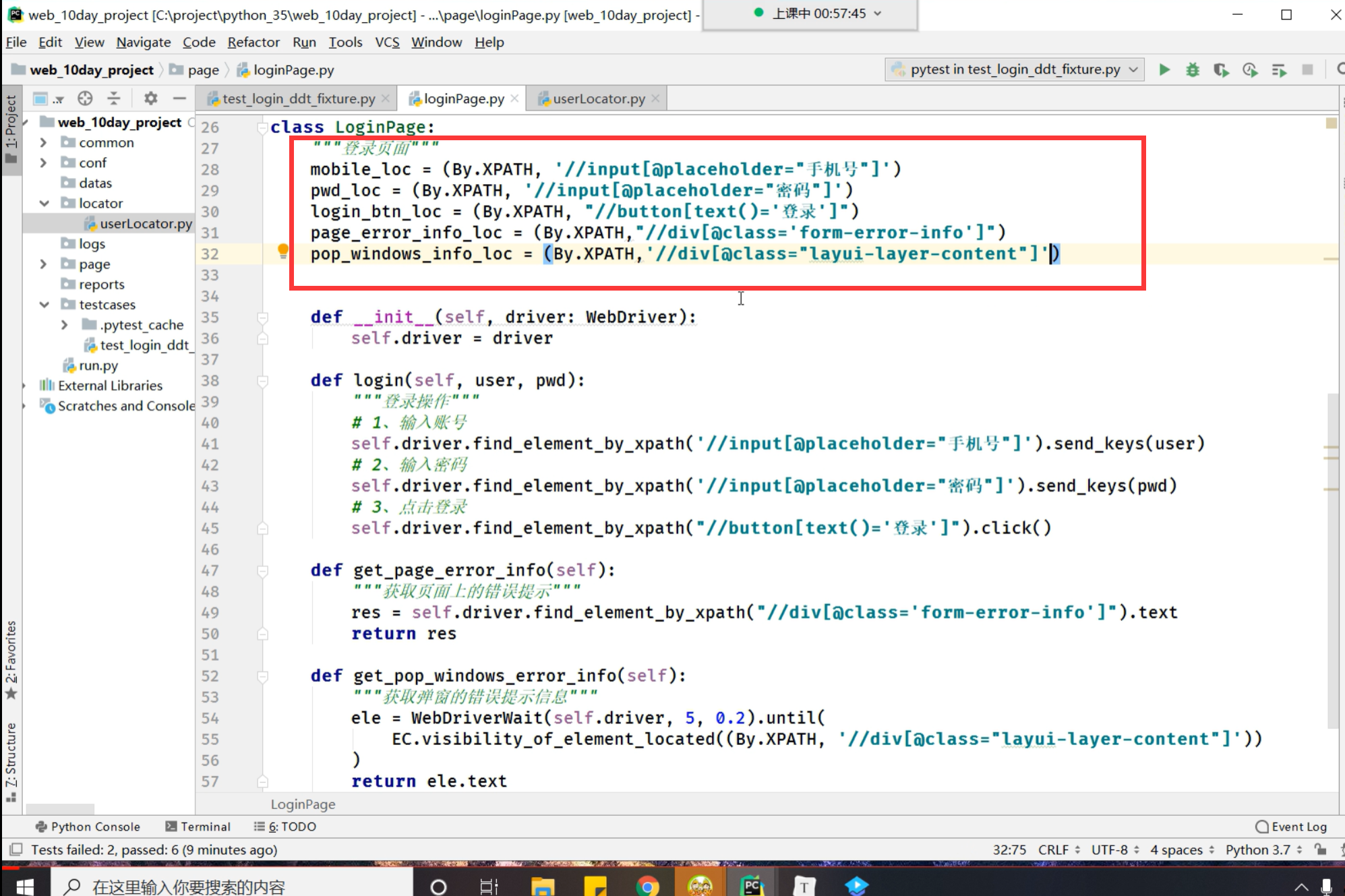Toggle the read-only lock icon
Image resolution: width=1345 pixels, height=896 pixels.
click(1320, 849)
